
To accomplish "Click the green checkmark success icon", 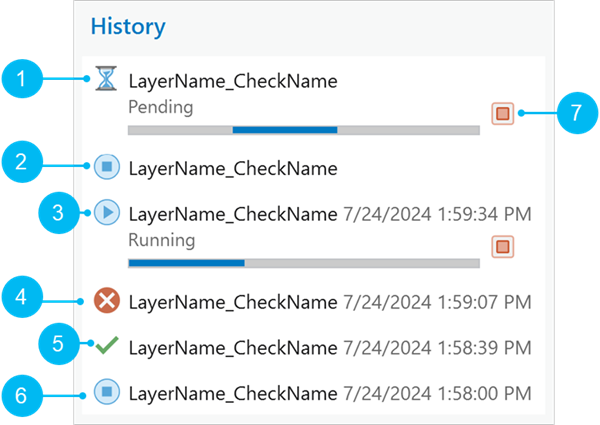I will click(x=107, y=346).
